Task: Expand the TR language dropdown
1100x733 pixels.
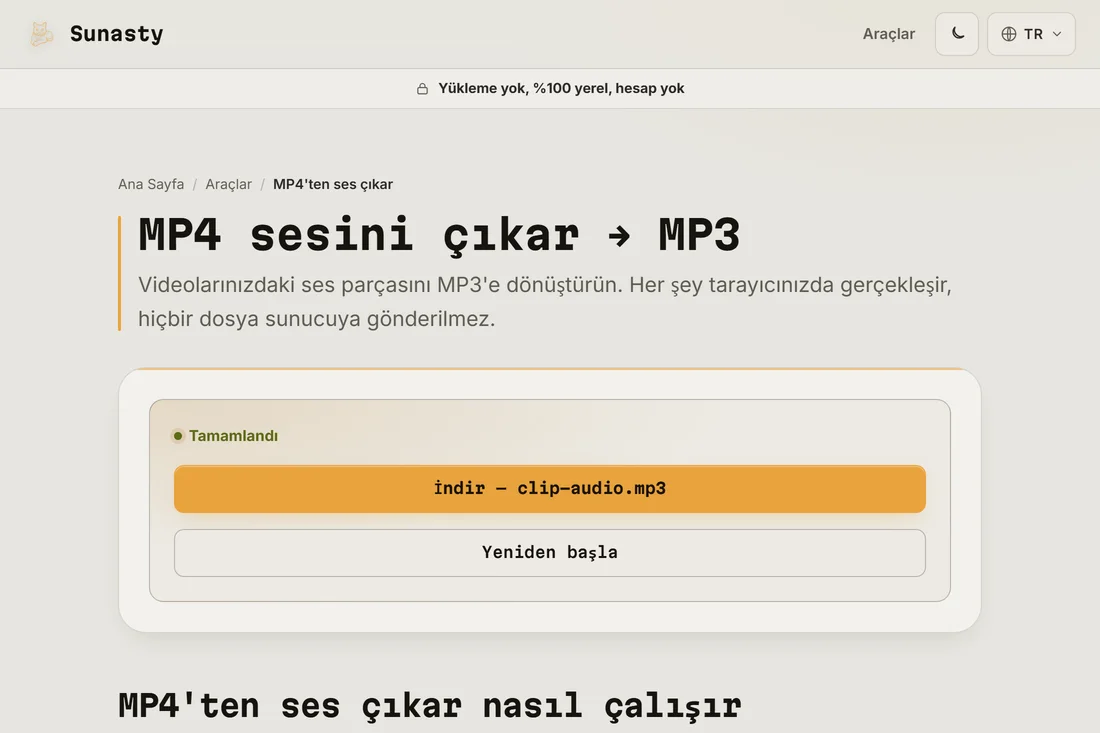Action: tap(1031, 34)
